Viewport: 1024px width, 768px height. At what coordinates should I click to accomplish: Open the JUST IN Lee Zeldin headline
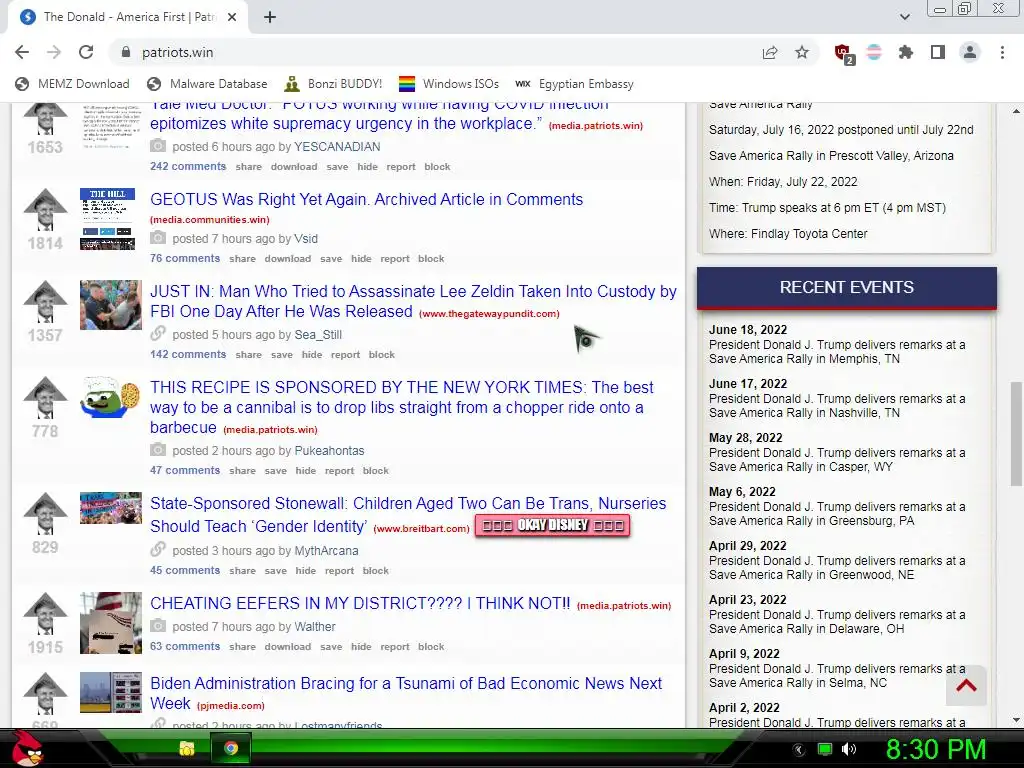pyautogui.click(x=413, y=301)
